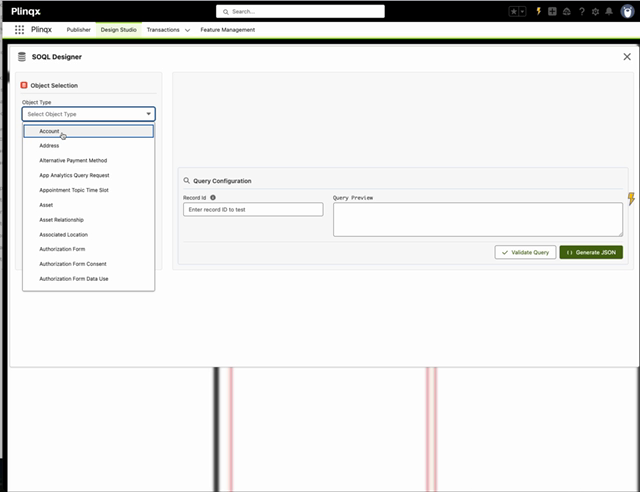
Task: Open the Feature Management tab
Action: 227,30
